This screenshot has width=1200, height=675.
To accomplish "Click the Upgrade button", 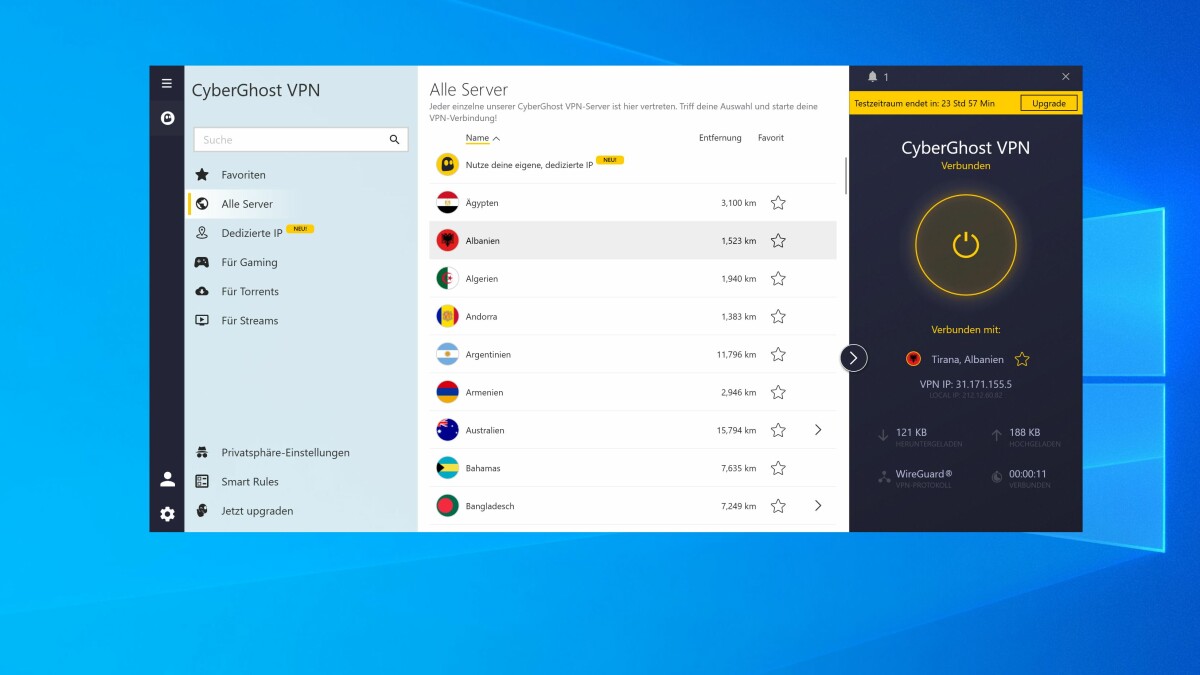I will coord(1049,103).
